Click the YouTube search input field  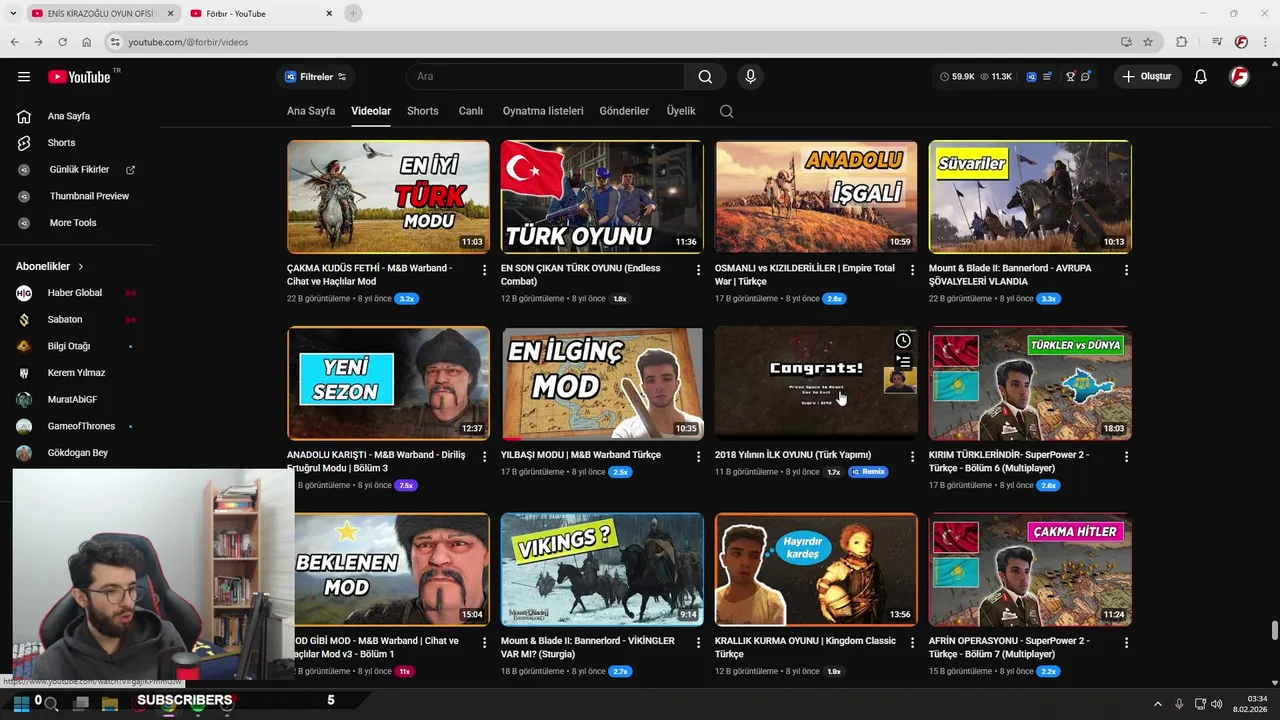pos(545,77)
